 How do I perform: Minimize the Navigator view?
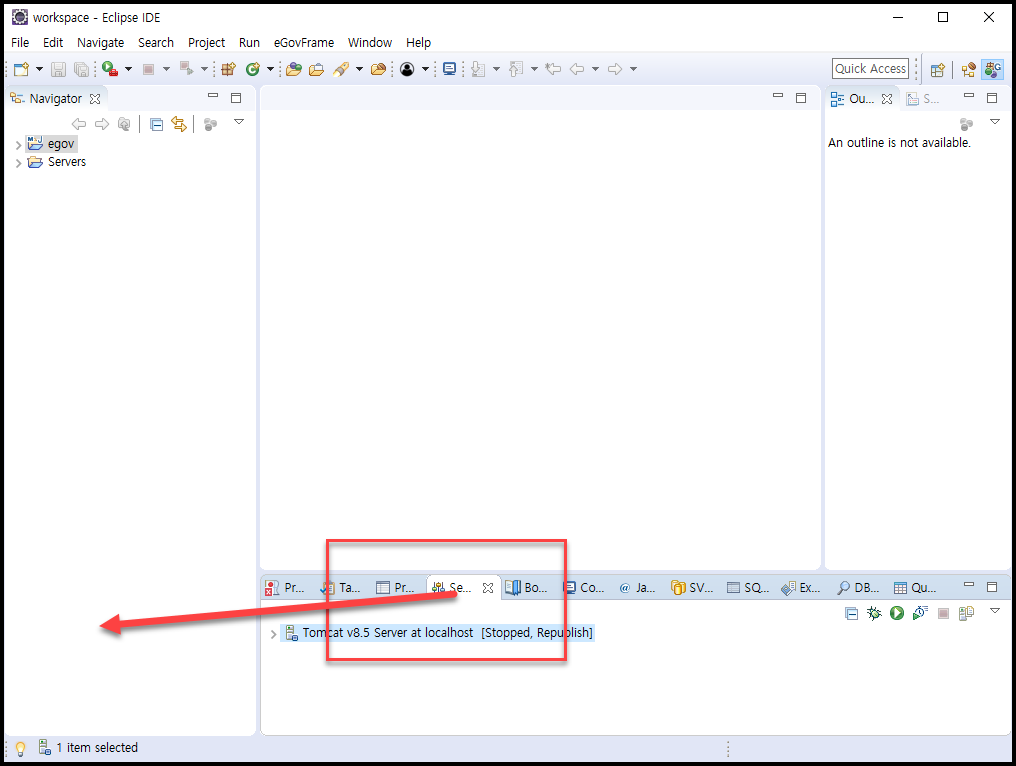(x=213, y=95)
